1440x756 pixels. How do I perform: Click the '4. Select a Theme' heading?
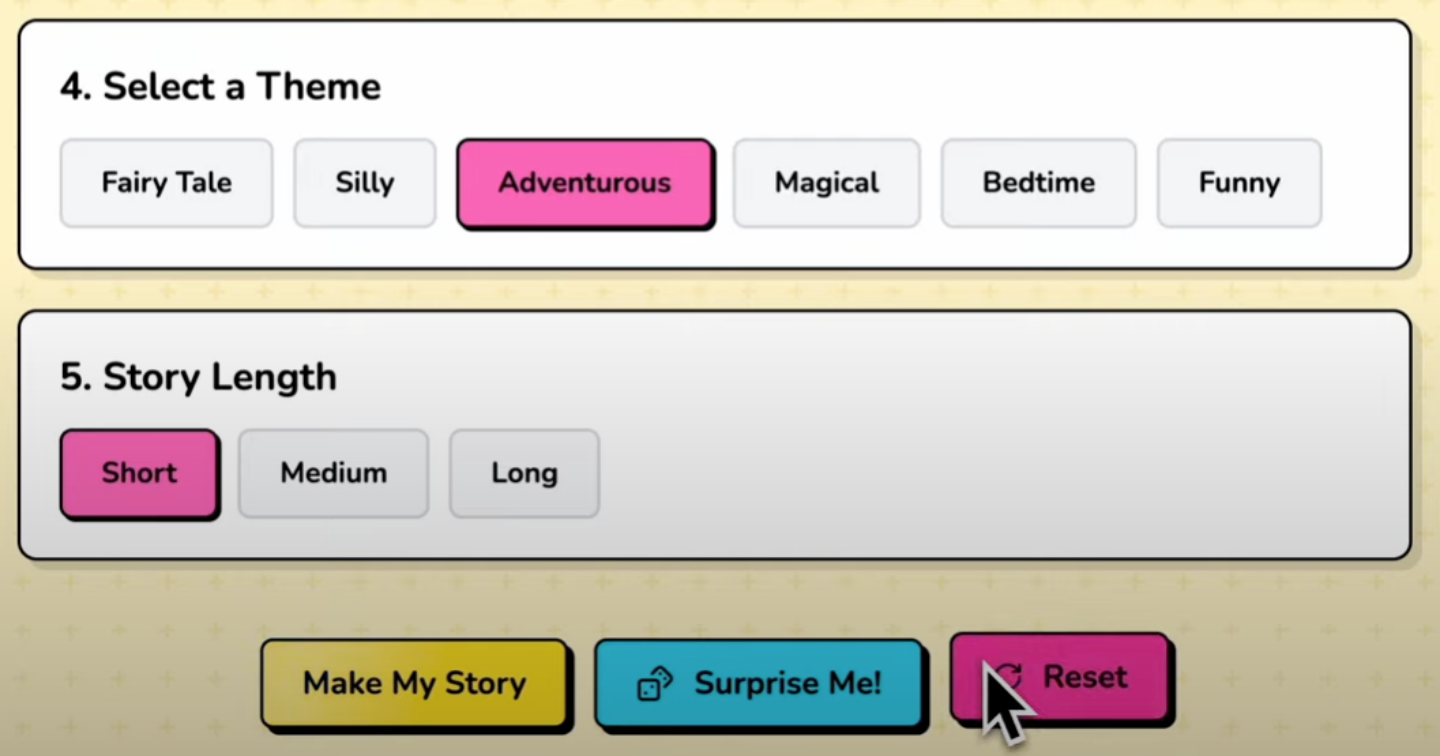(220, 87)
